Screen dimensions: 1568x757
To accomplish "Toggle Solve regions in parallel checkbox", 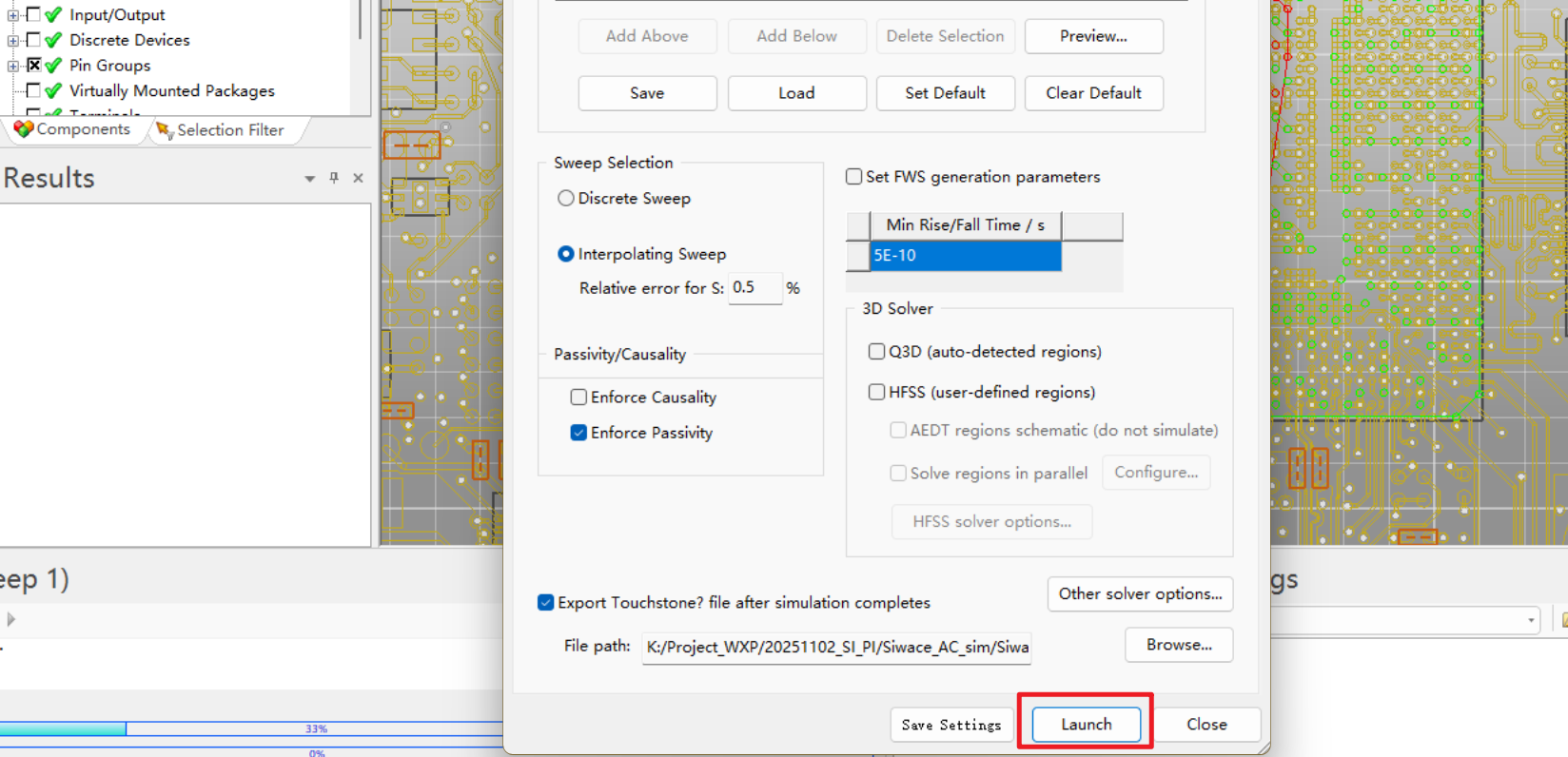I will (x=898, y=473).
